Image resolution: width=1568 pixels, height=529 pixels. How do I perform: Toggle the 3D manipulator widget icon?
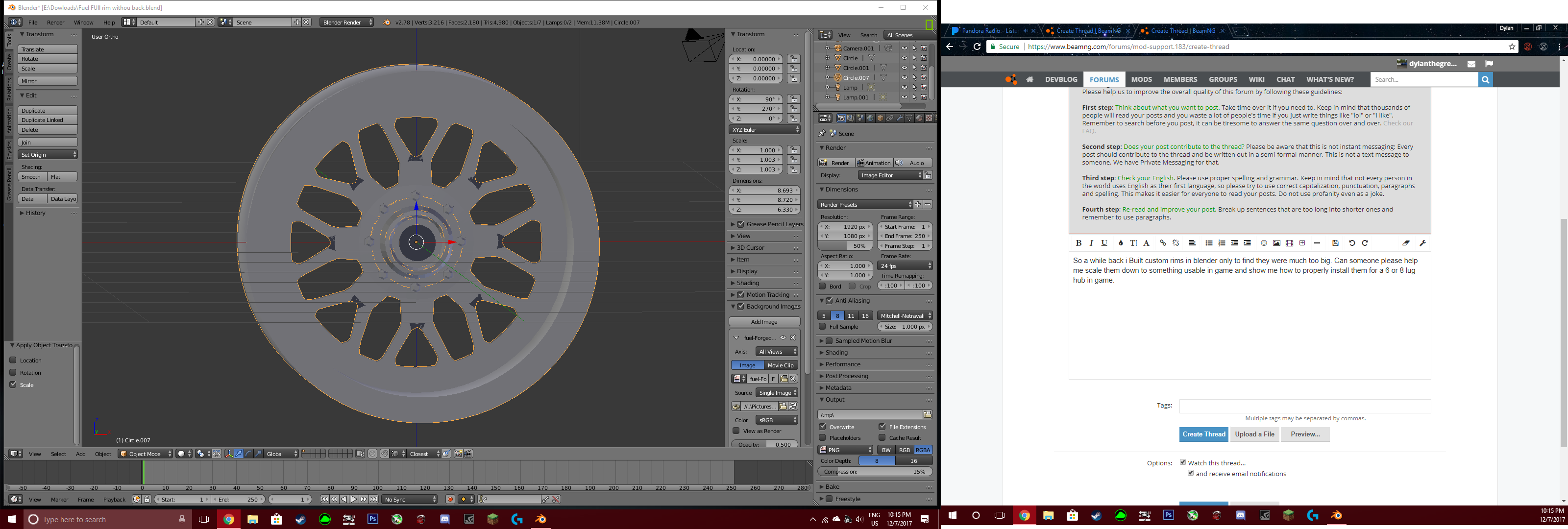(229, 454)
